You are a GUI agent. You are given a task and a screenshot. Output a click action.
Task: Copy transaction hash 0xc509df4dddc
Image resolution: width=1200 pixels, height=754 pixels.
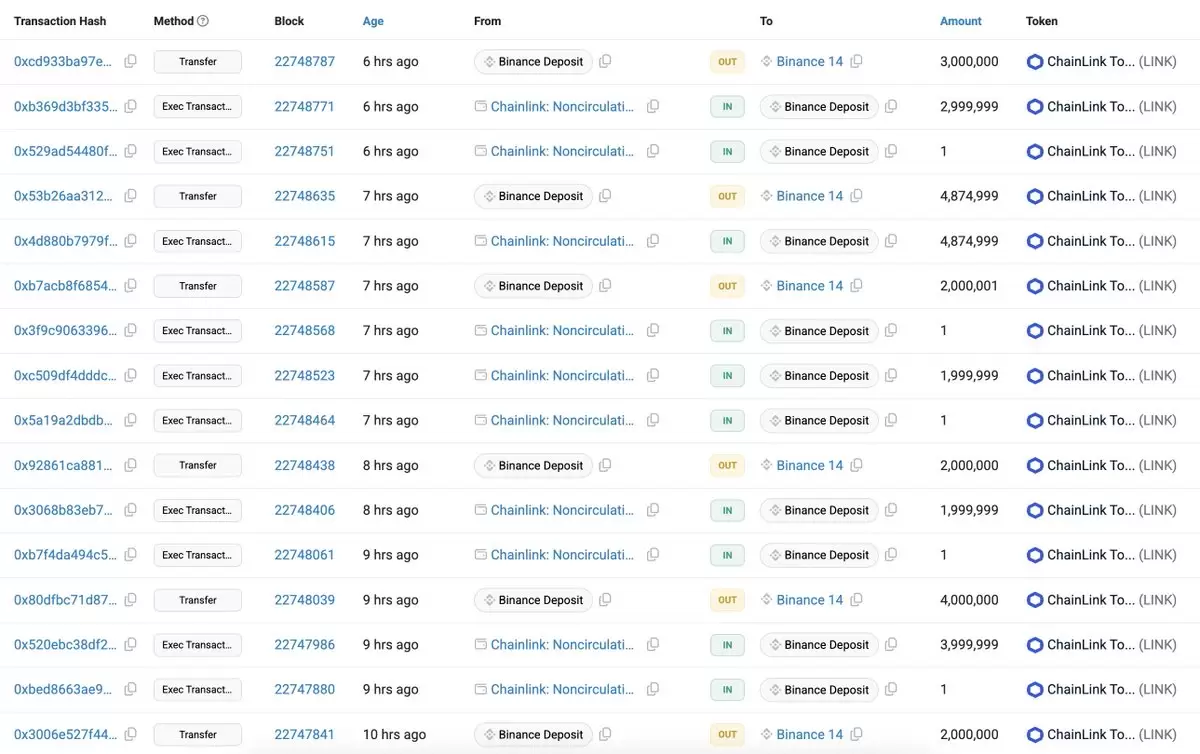point(130,375)
